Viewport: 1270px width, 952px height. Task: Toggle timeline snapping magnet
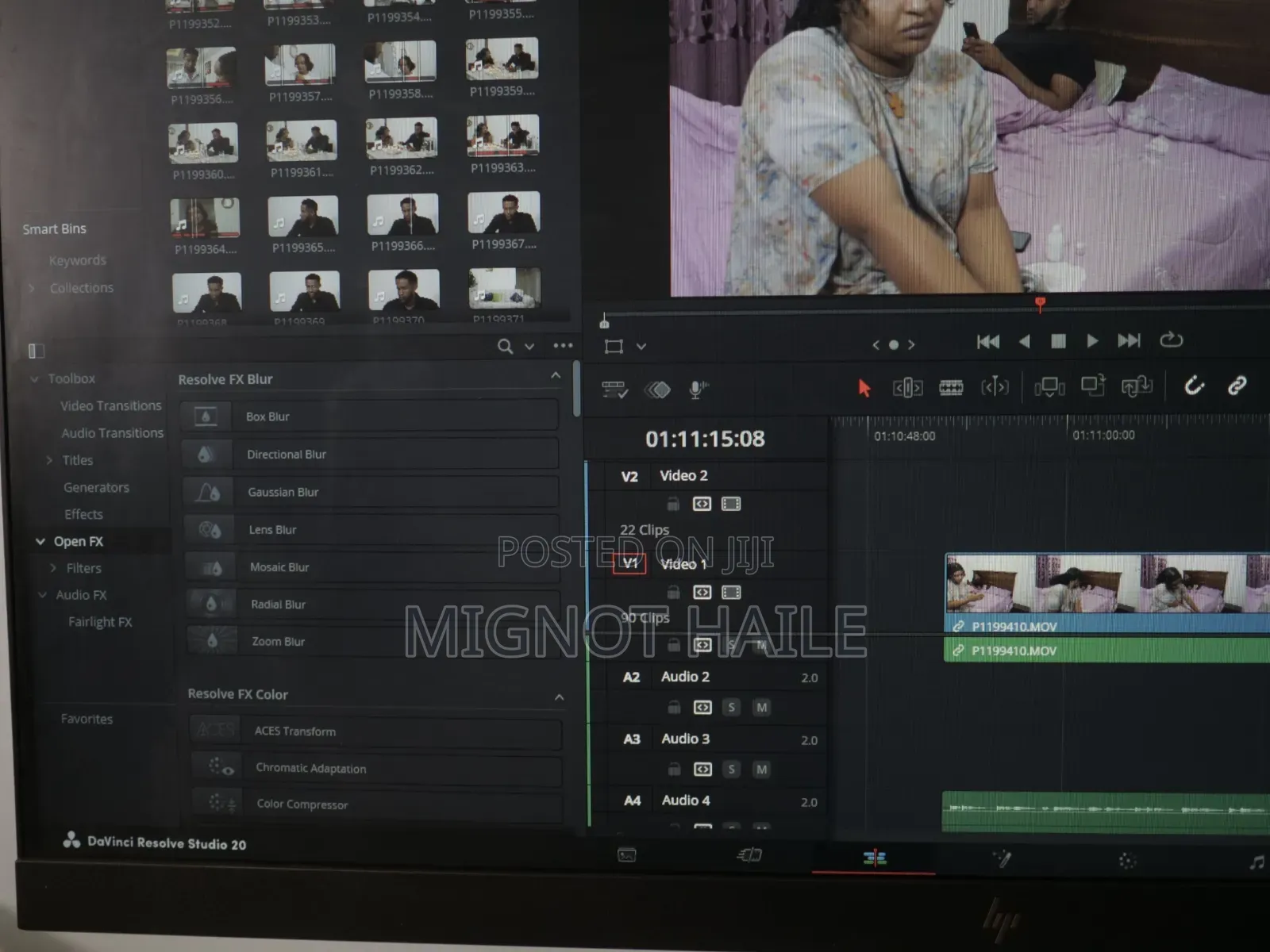click(x=1194, y=386)
